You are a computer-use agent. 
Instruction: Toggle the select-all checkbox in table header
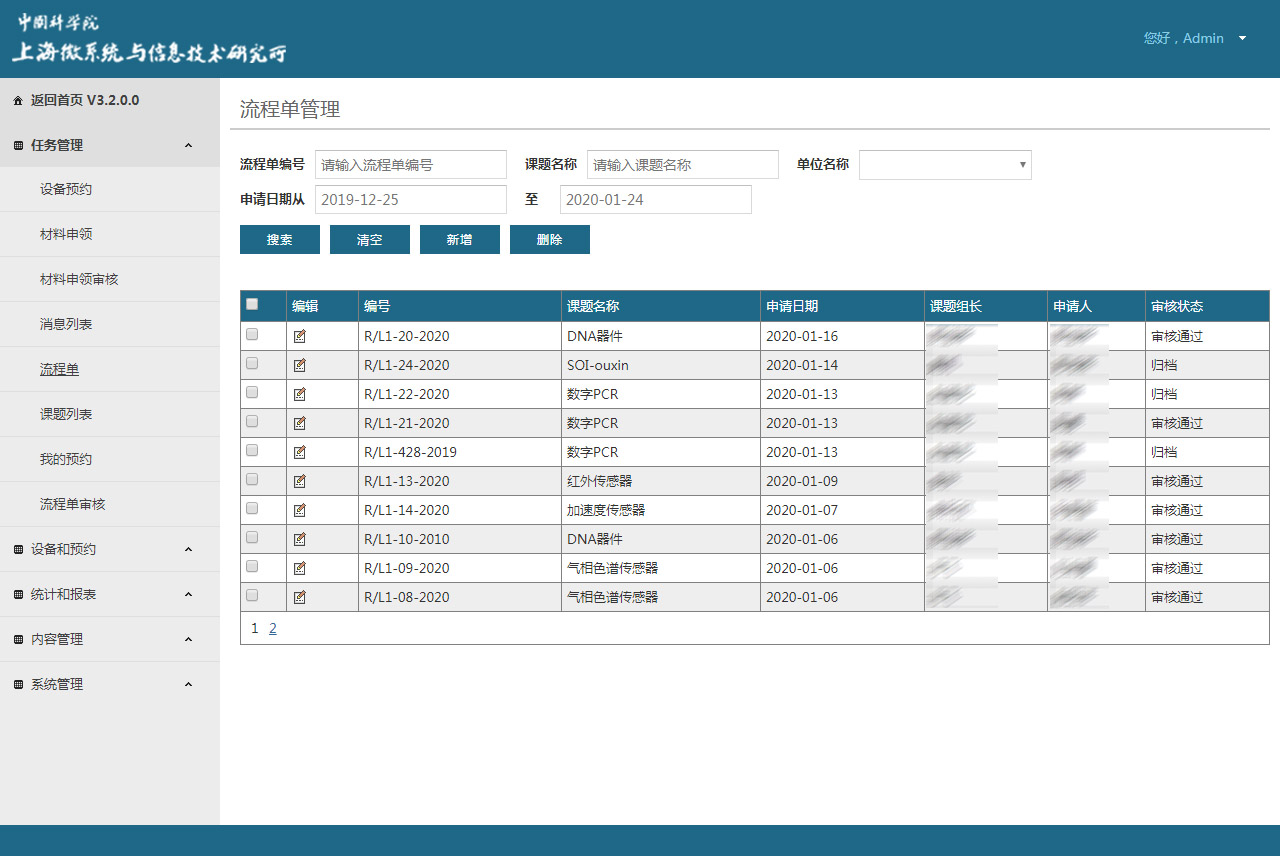click(252, 305)
